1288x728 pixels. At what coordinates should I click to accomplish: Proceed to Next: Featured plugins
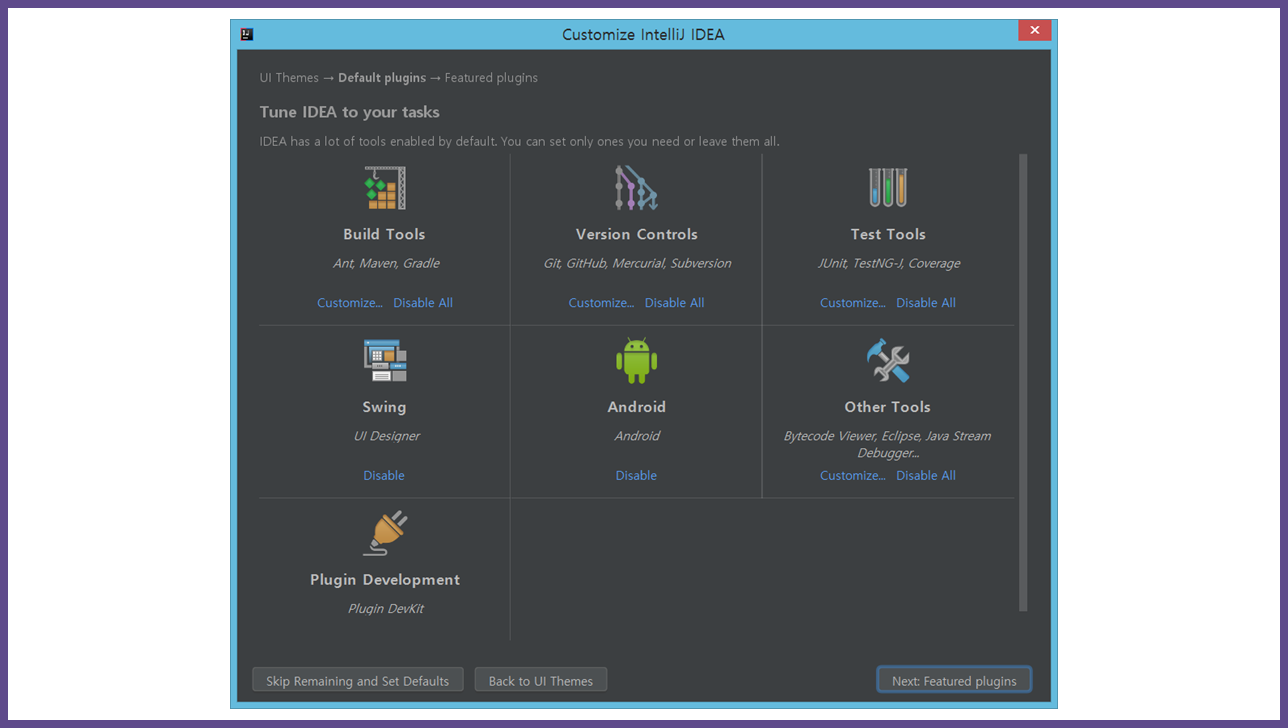tap(954, 681)
